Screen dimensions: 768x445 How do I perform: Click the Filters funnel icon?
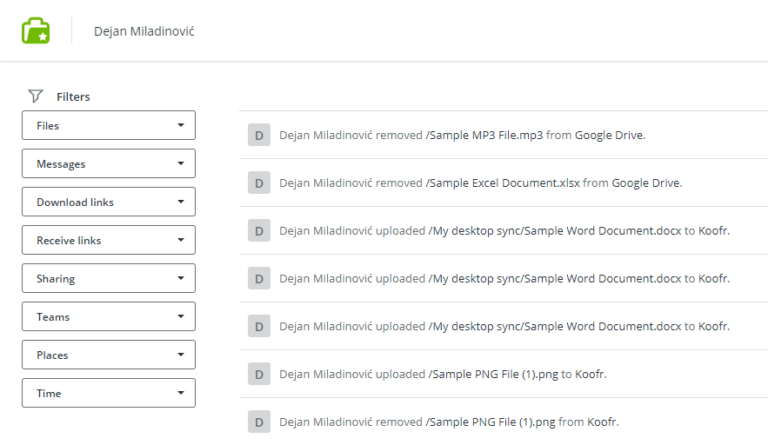[x=36, y=96]
